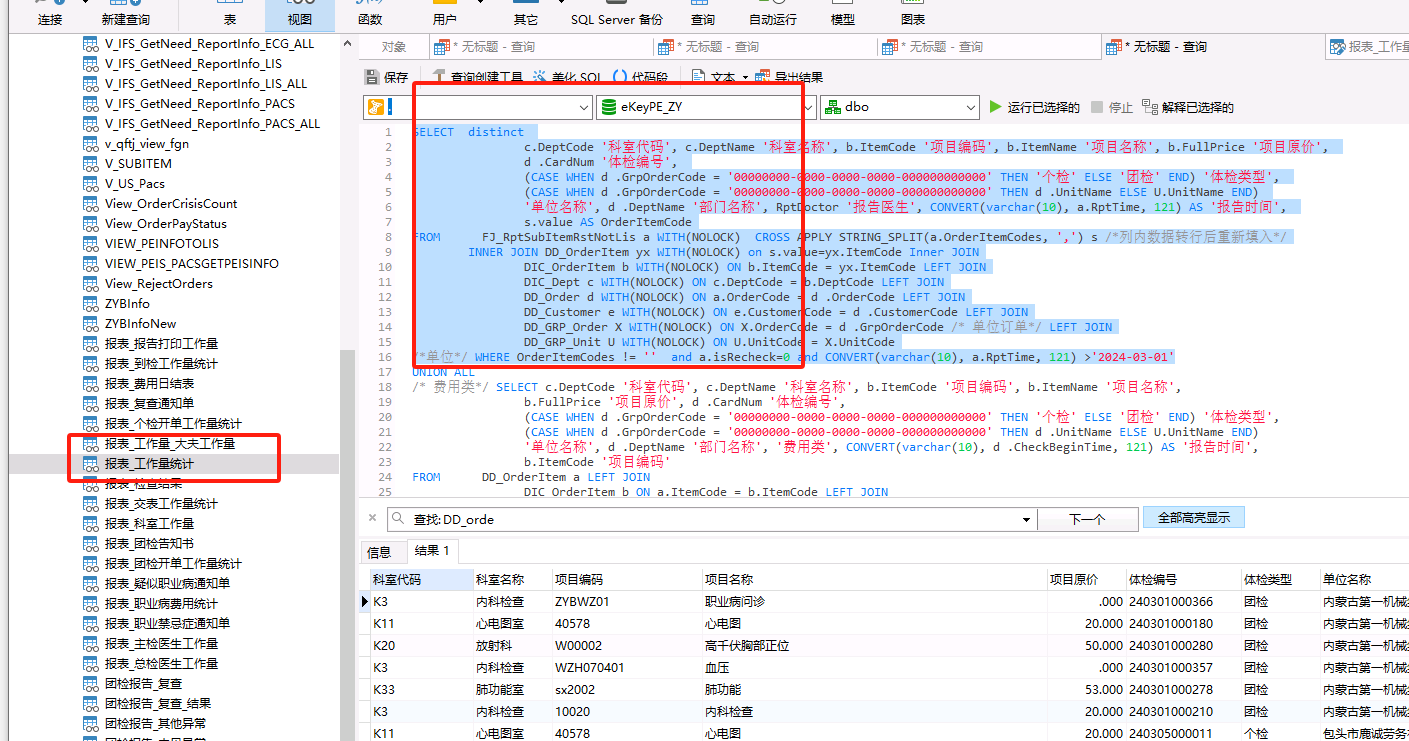Click the 文本 text toolbar item

point(714,77)
